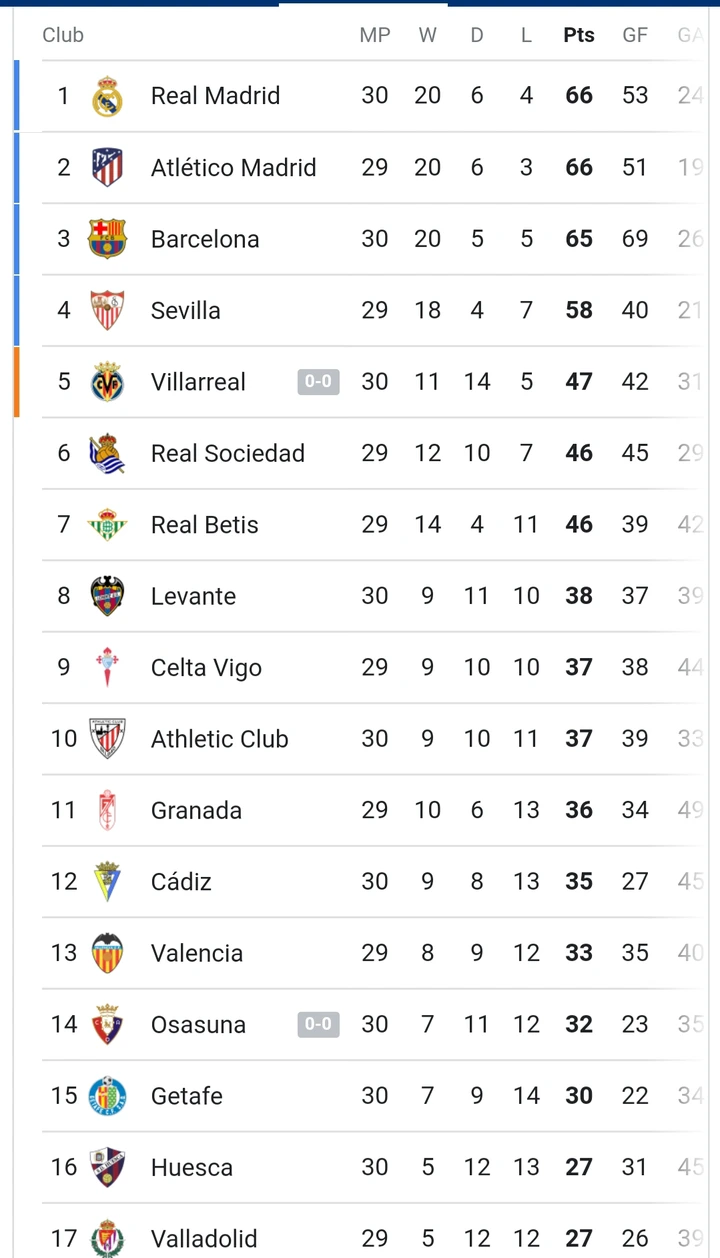Viewport: 720px width, 1258px height.
Task: Click the MP column header
Action: tap(374, 35)
